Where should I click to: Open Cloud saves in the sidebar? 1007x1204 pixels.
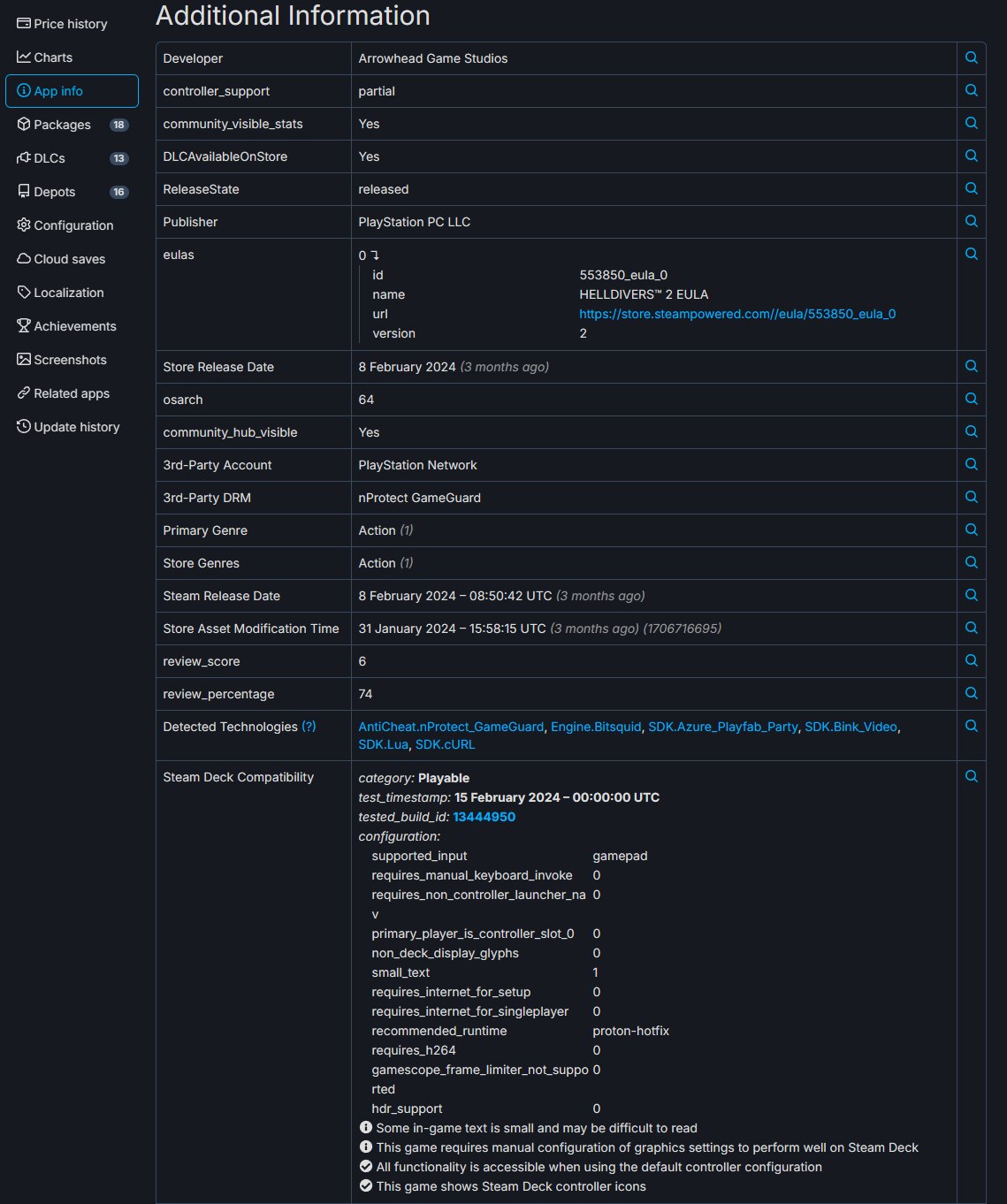pyautogui.click(x=72, y=259)
